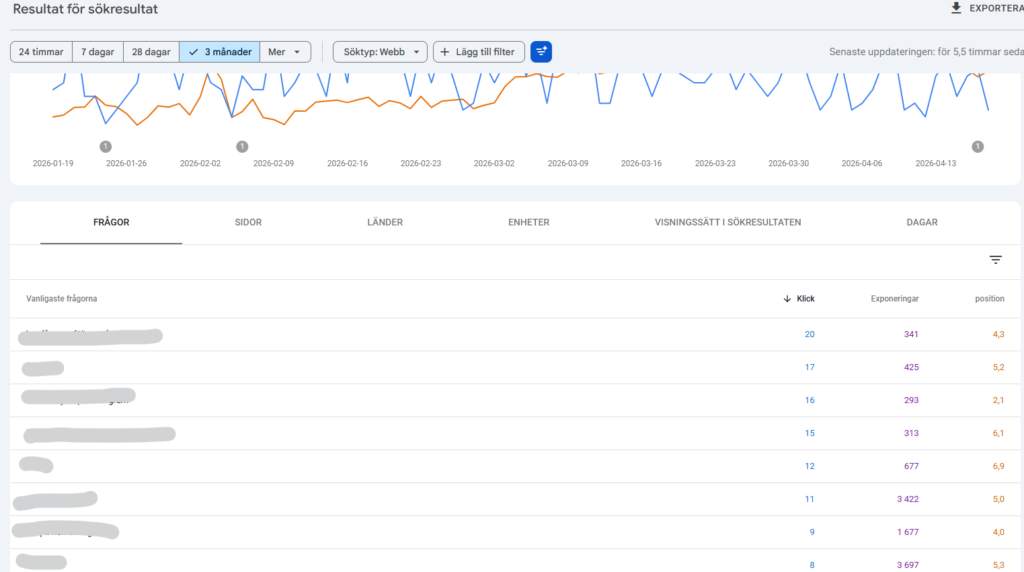1024x572 pixels.
Task: Switch to the SIDOR tab
Action: pos(248,223)
